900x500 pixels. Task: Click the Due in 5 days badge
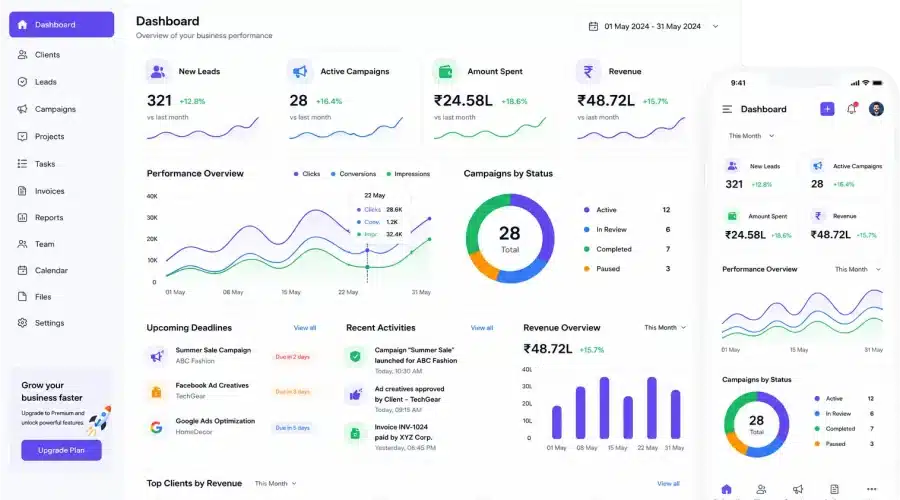[x=292, y=428]
